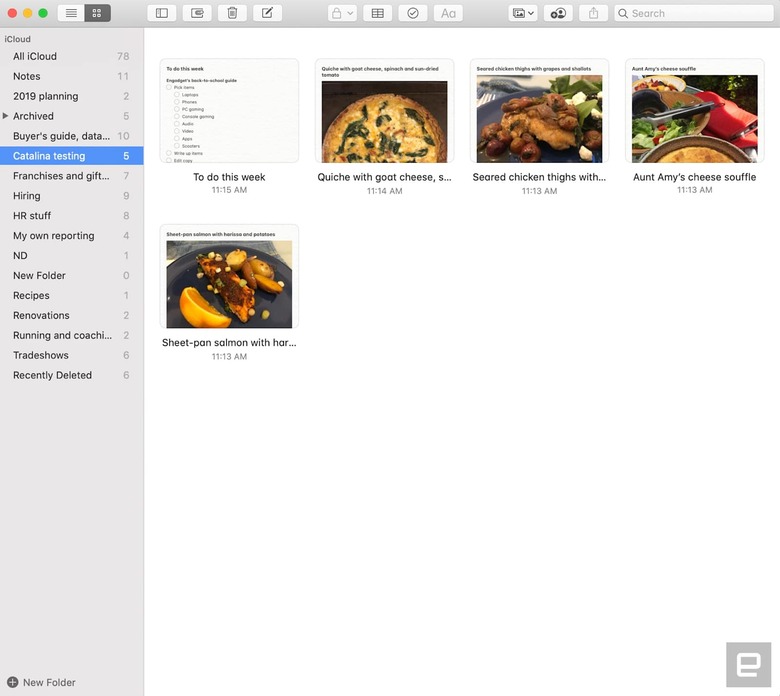Open My own reporting folder
The height and width of the screenshot is (696, 780).
click(x=72, y=235)
